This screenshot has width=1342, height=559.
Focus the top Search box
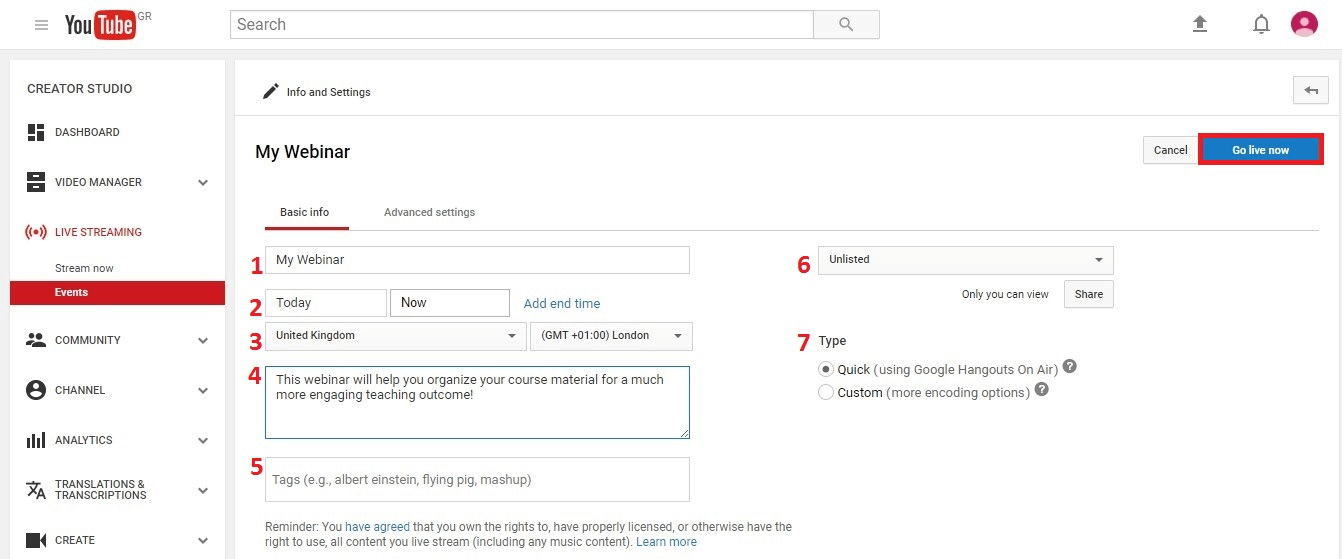pyautogui.click(x=521, y=25)
